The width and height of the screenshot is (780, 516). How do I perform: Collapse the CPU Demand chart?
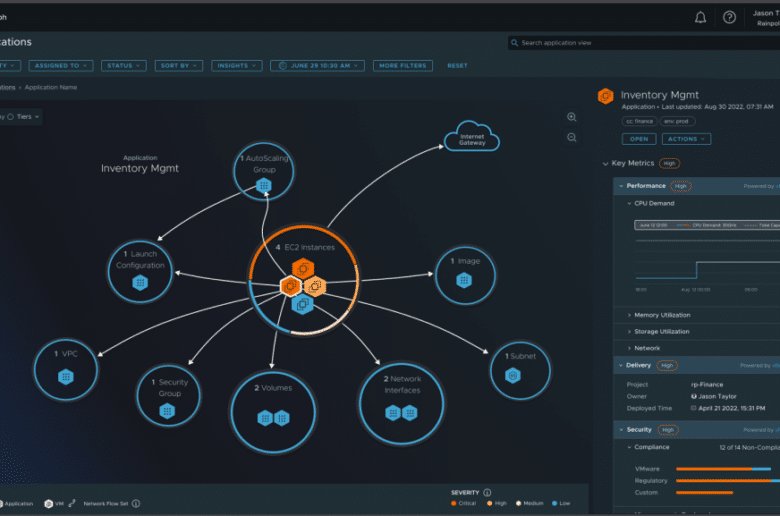pyautogui.click(x=629, y=204)
